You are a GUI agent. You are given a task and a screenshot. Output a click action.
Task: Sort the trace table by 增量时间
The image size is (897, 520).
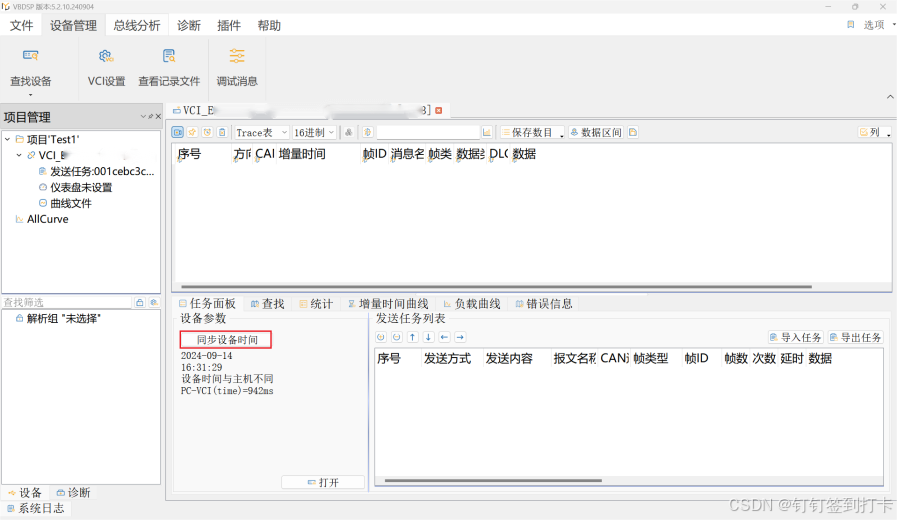pos(302,153)
